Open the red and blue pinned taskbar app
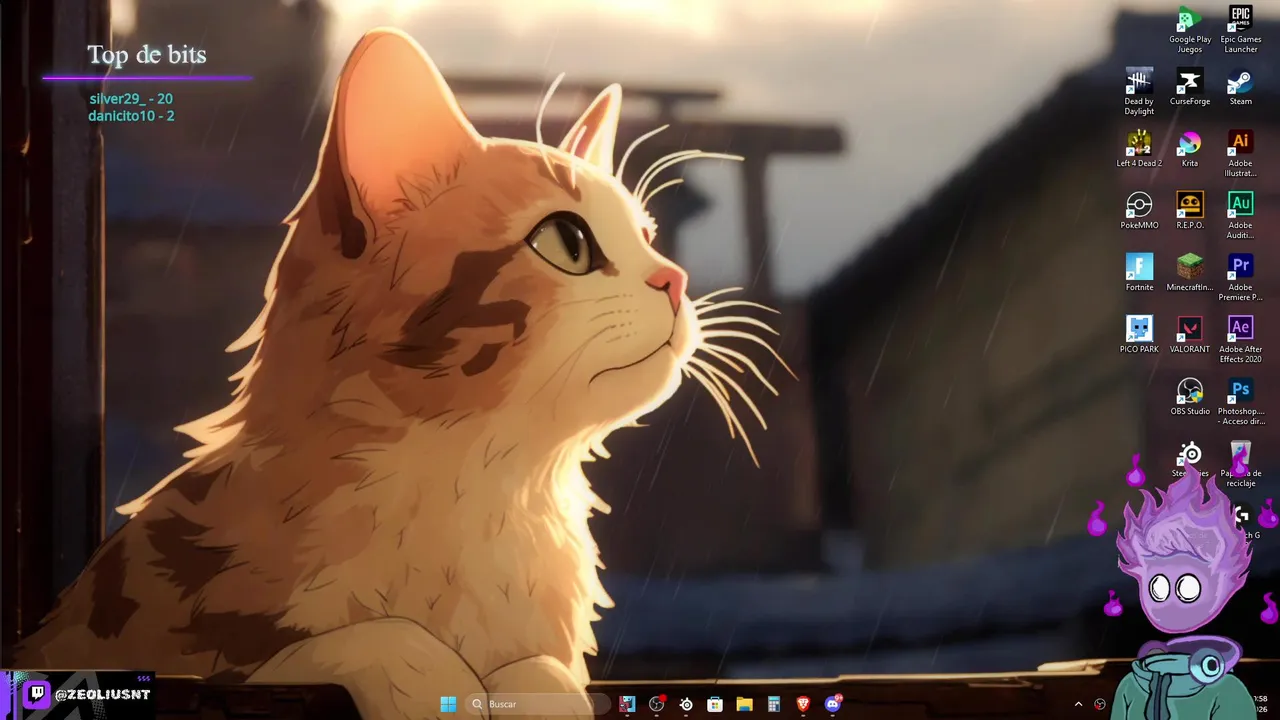The width and height of the screenshot is (1280, 720). click(627, 704)
